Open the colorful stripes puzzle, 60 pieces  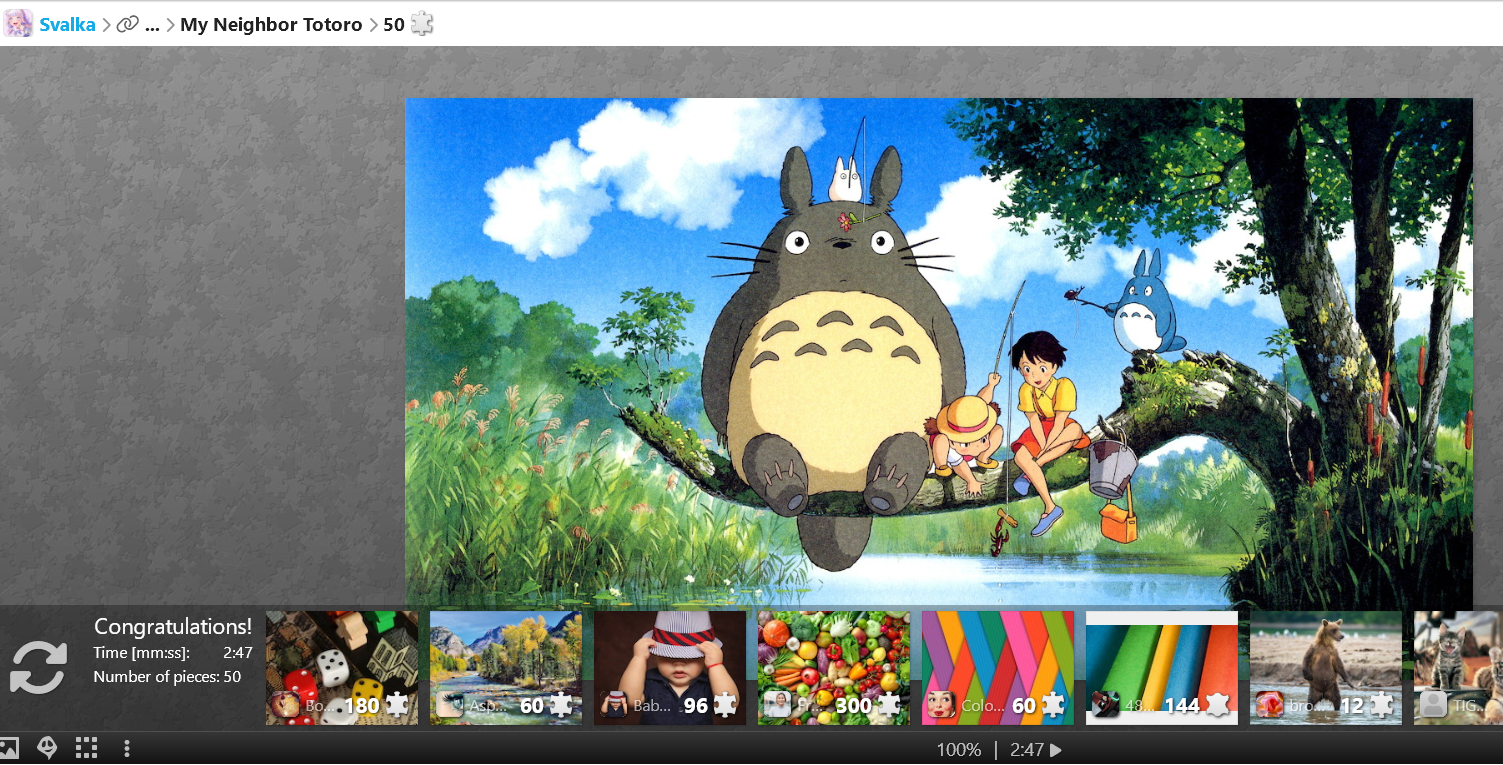998,668
